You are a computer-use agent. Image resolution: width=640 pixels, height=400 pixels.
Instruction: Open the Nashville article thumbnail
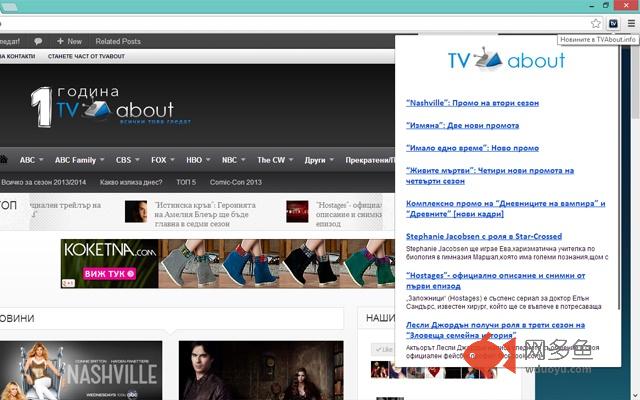point(81,371)
